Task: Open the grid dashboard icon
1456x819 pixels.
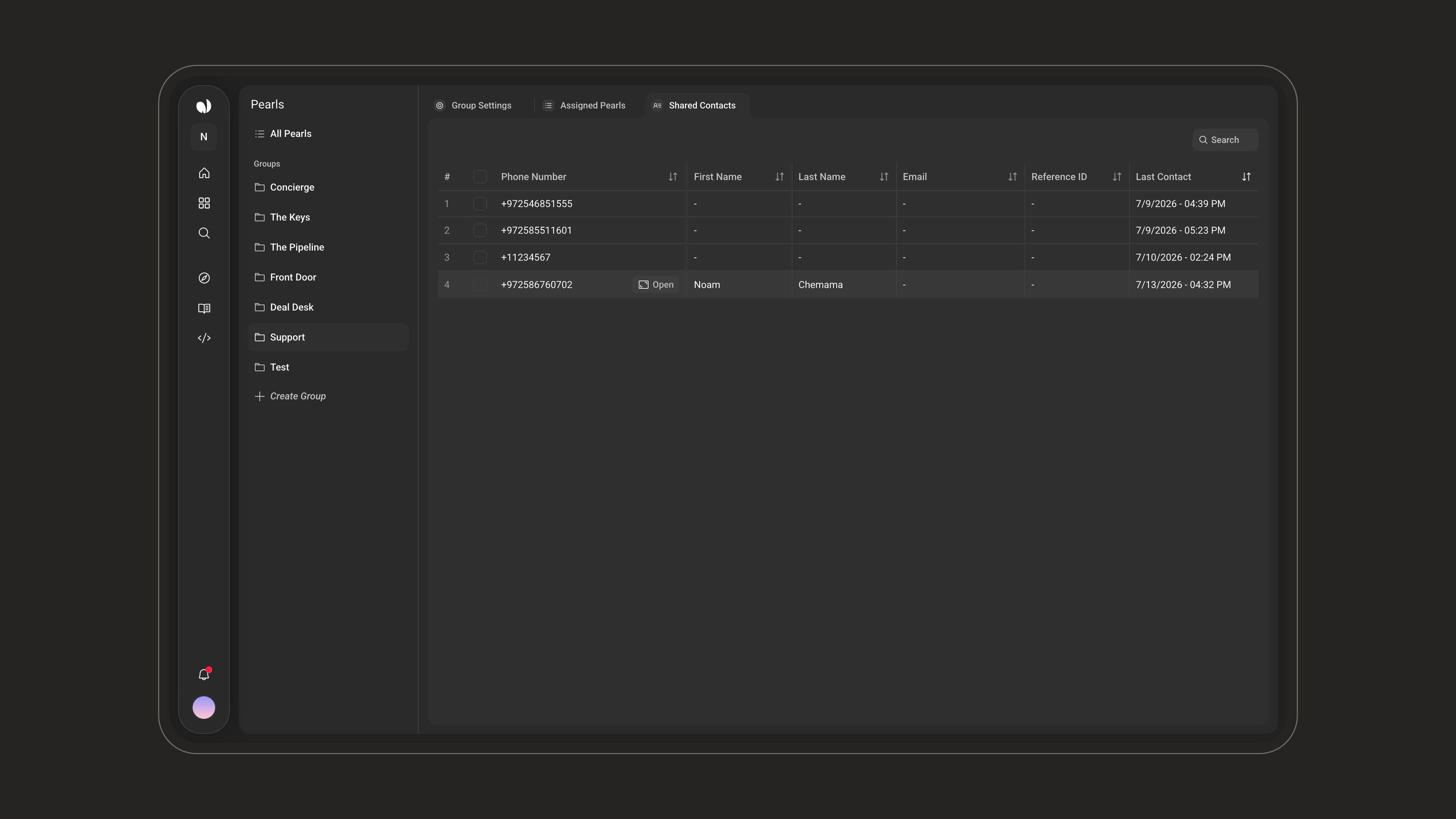Action: (x=204, y=203)
